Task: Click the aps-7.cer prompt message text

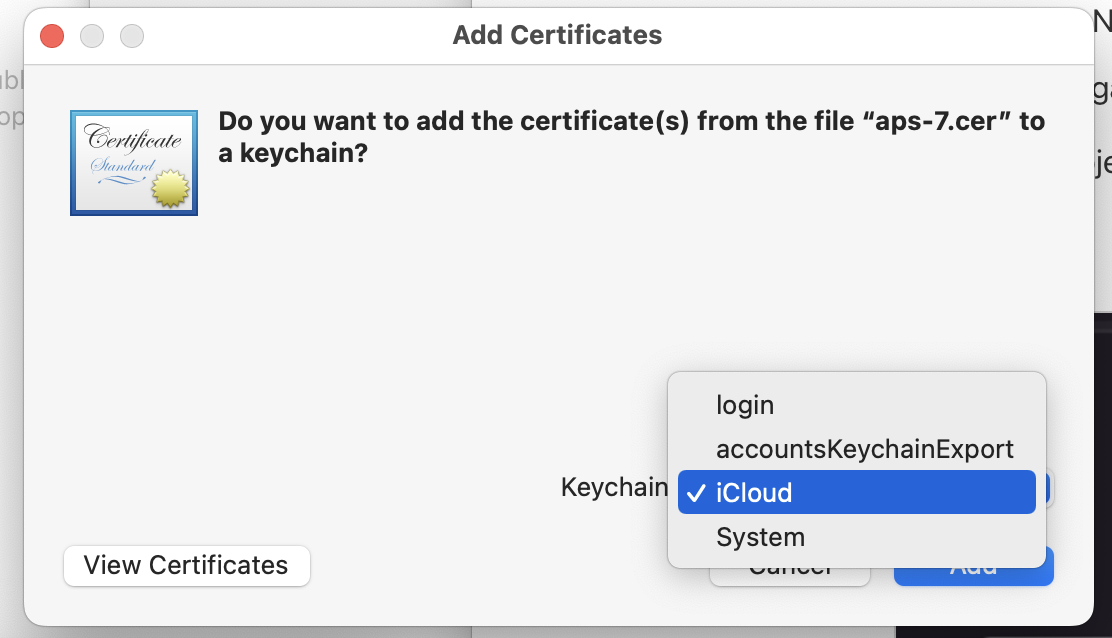Action: pos(631,137)
